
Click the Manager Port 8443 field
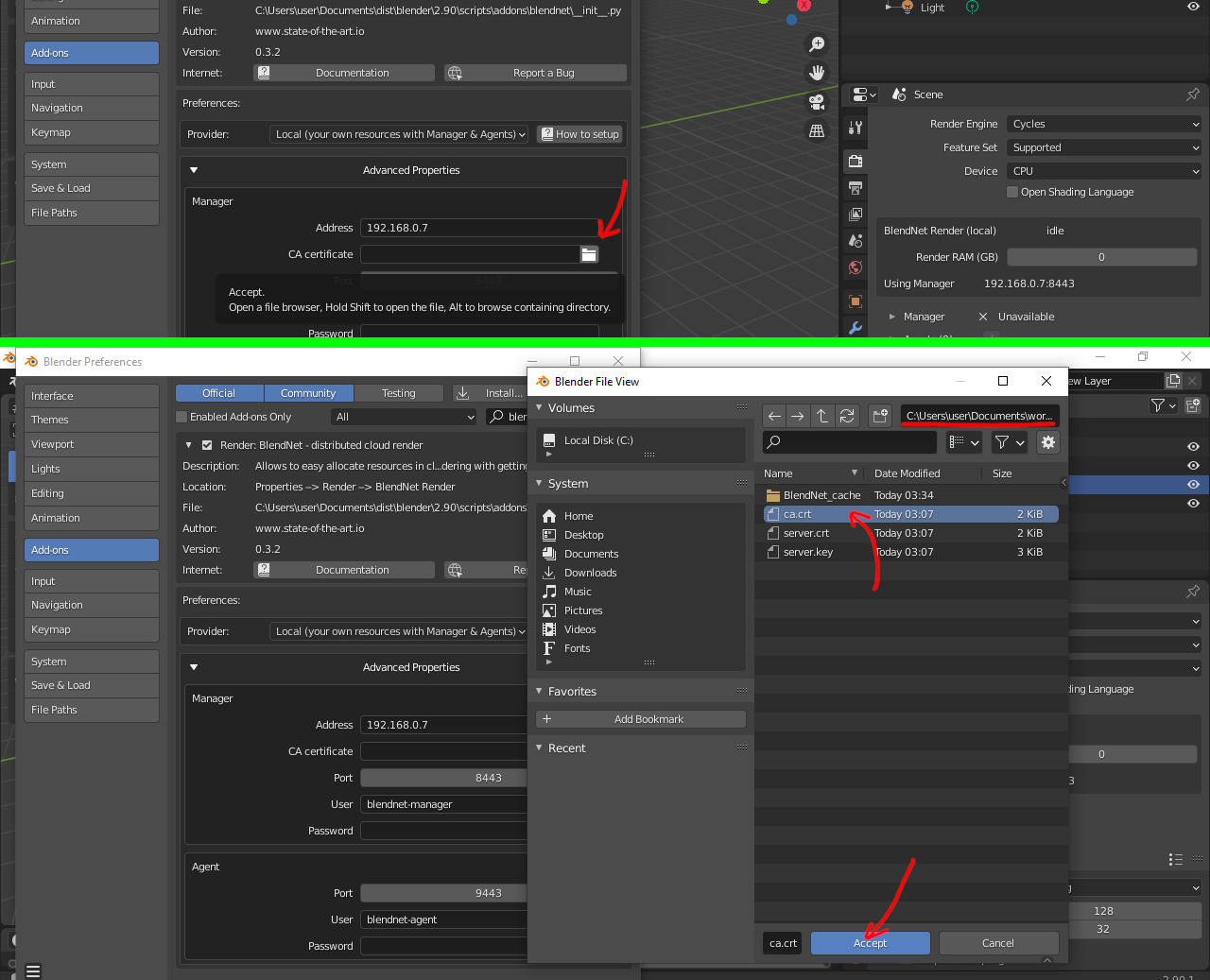click(443, 778)
